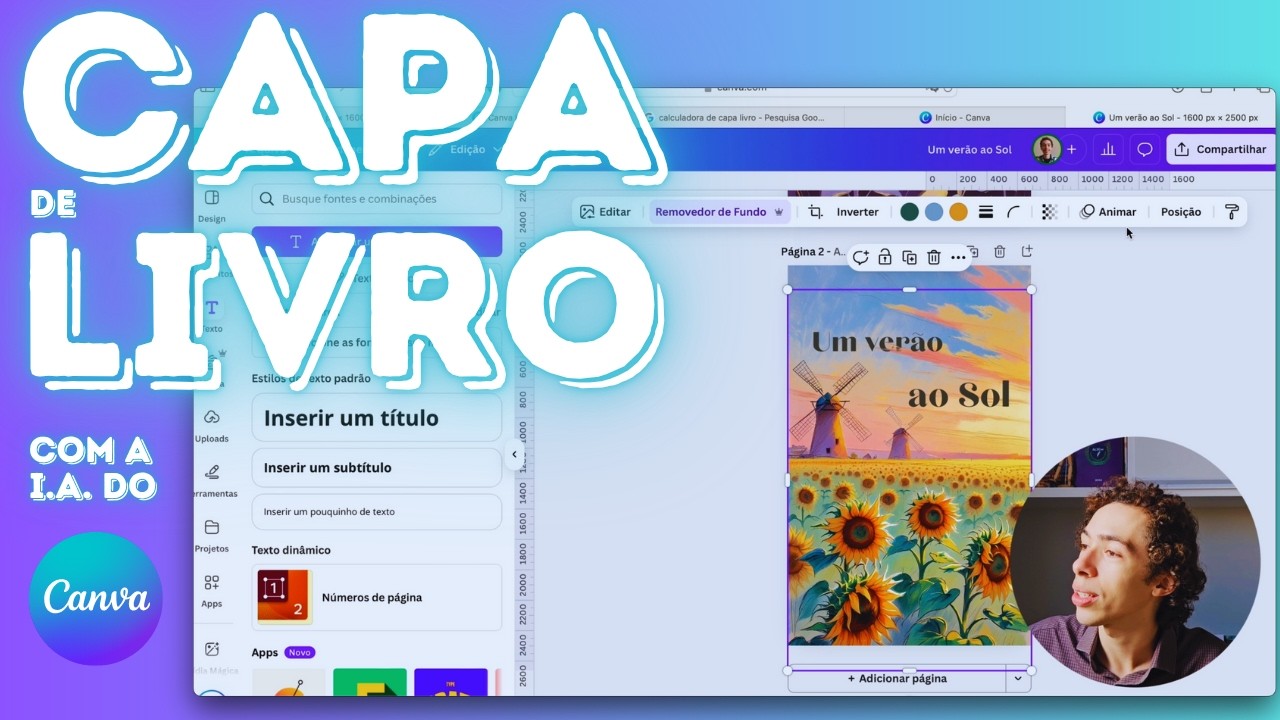Open the transparency checkerboard control
The height and width of the screenshot is (720, 1280).
tap(1049, 212)
